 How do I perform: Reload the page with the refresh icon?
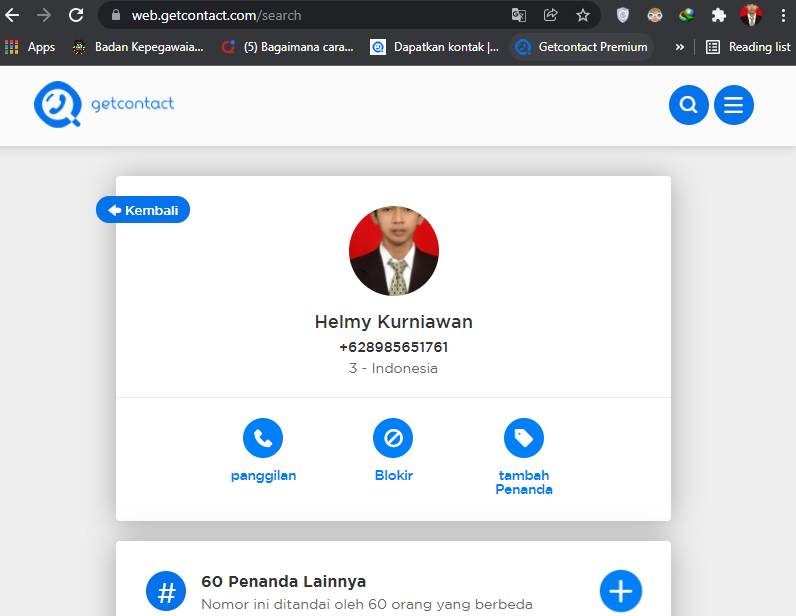click(76, 15)
